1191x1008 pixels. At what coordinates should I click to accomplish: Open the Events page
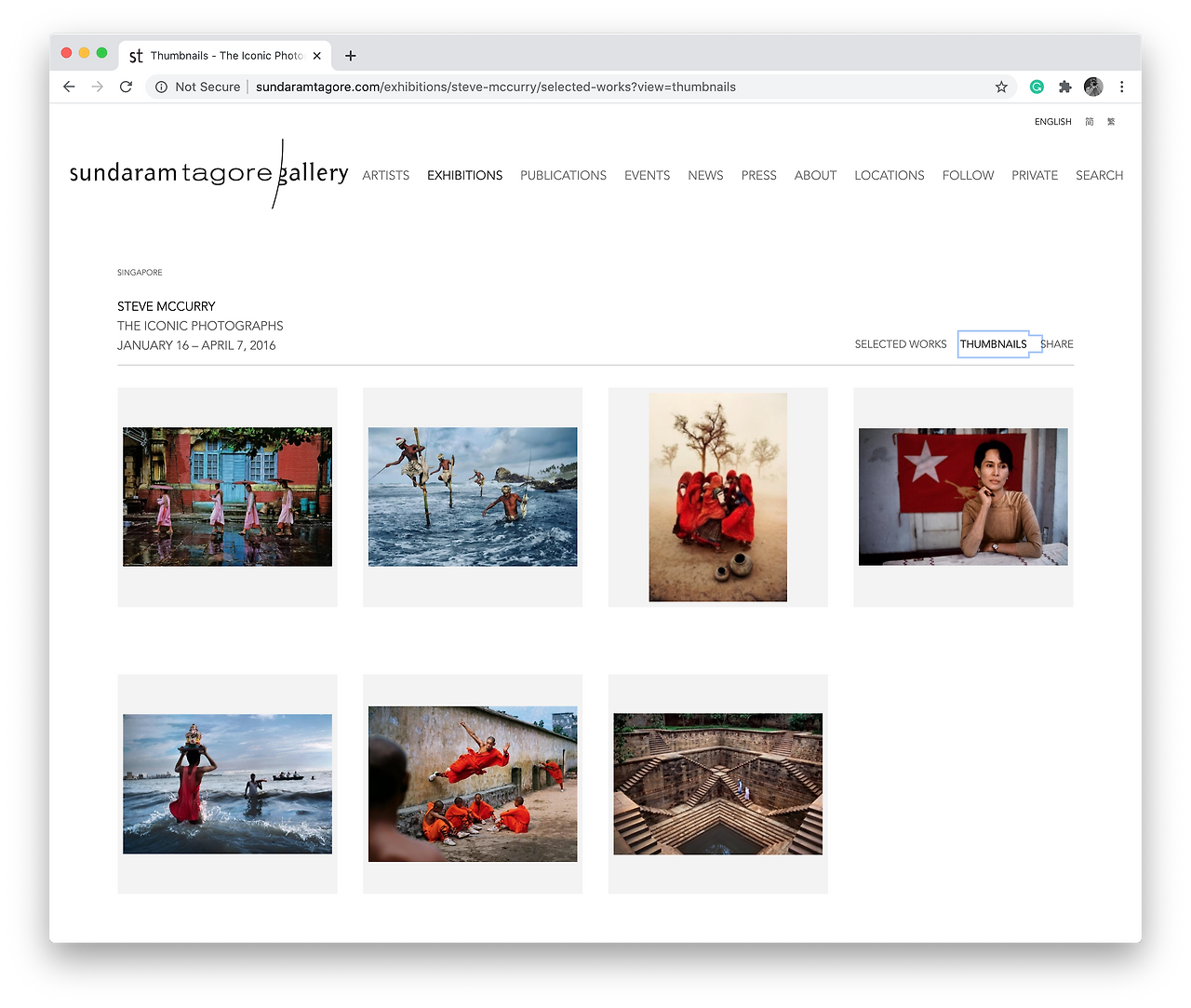coord(648,175)
